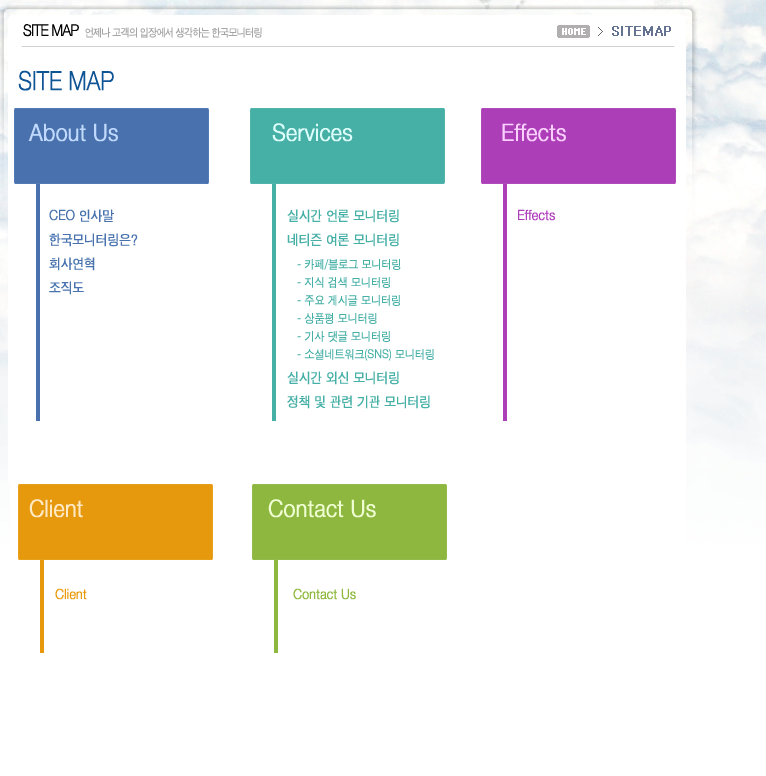Open 실시간 외신 모니터링 link
The width and height of the screenshot is (766, 776).
click(x=343, y=378)
